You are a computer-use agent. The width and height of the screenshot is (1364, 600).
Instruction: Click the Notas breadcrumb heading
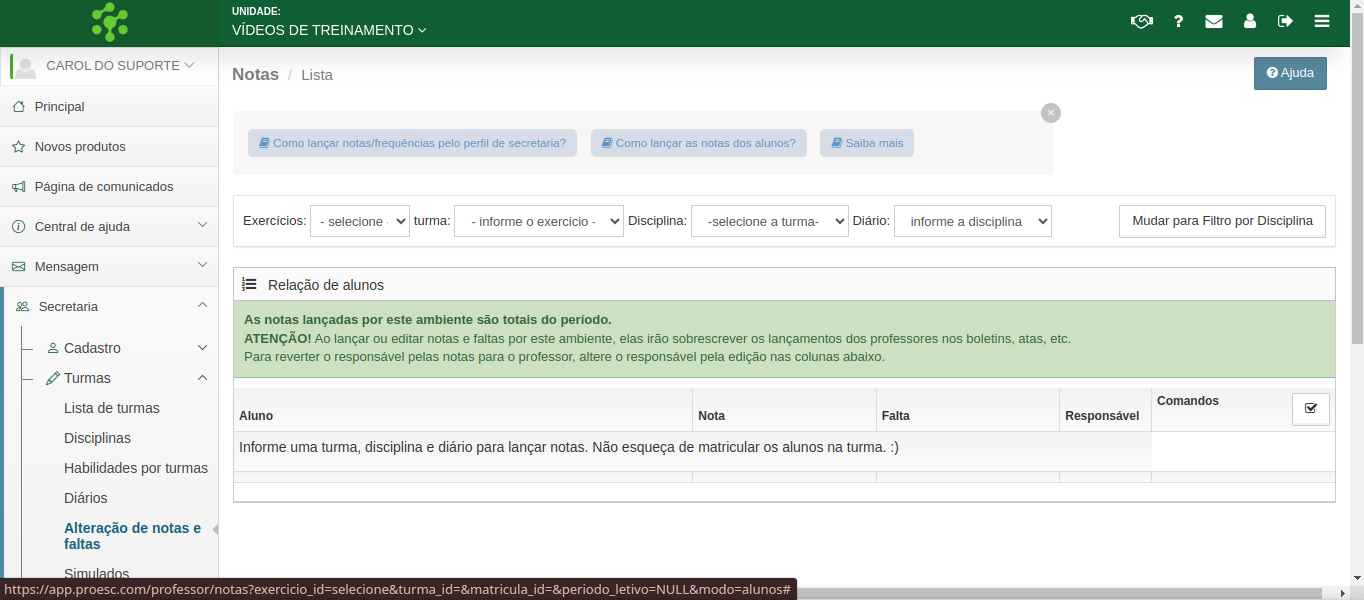255,74
